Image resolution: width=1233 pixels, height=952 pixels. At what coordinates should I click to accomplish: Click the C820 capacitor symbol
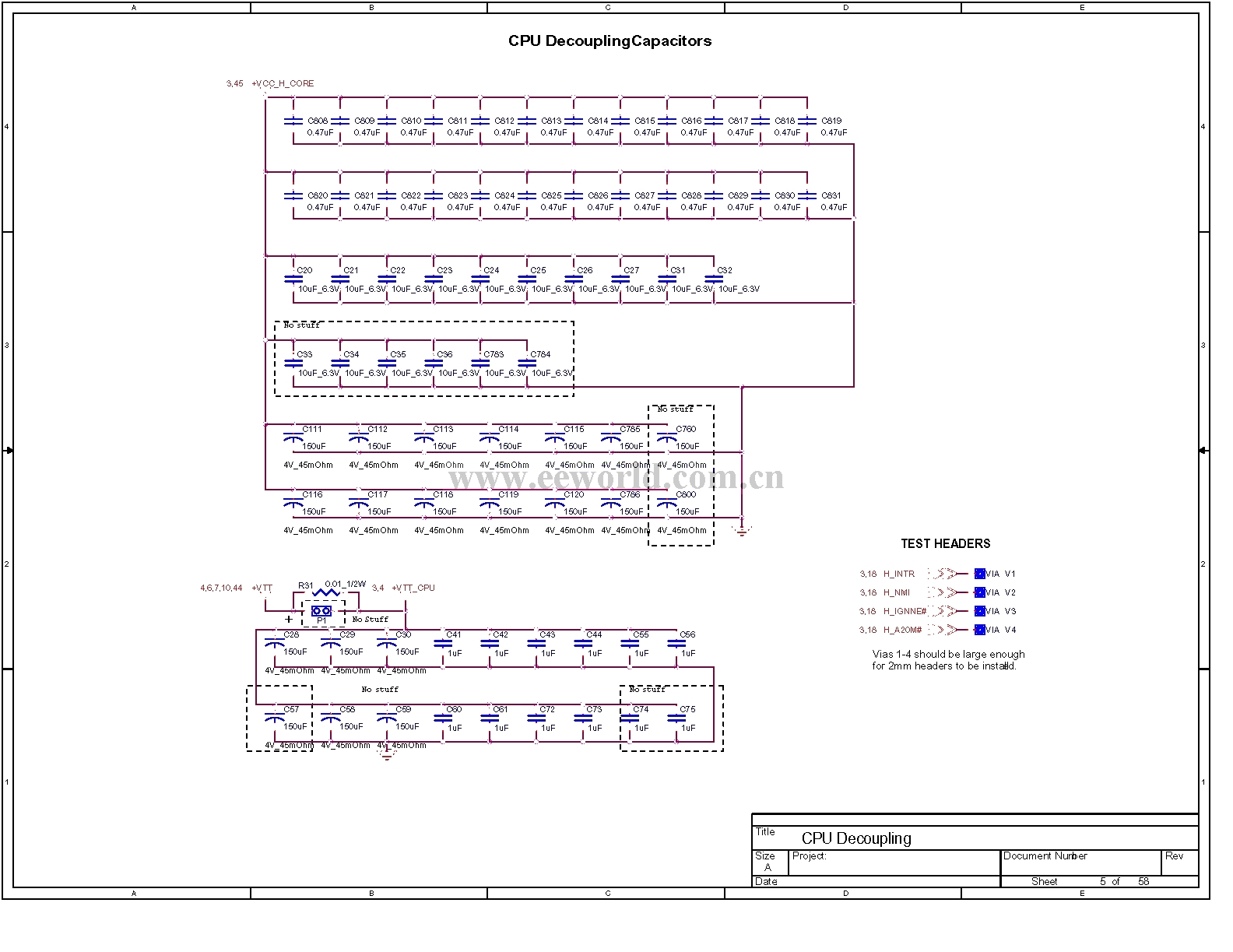tap(293, 195)
